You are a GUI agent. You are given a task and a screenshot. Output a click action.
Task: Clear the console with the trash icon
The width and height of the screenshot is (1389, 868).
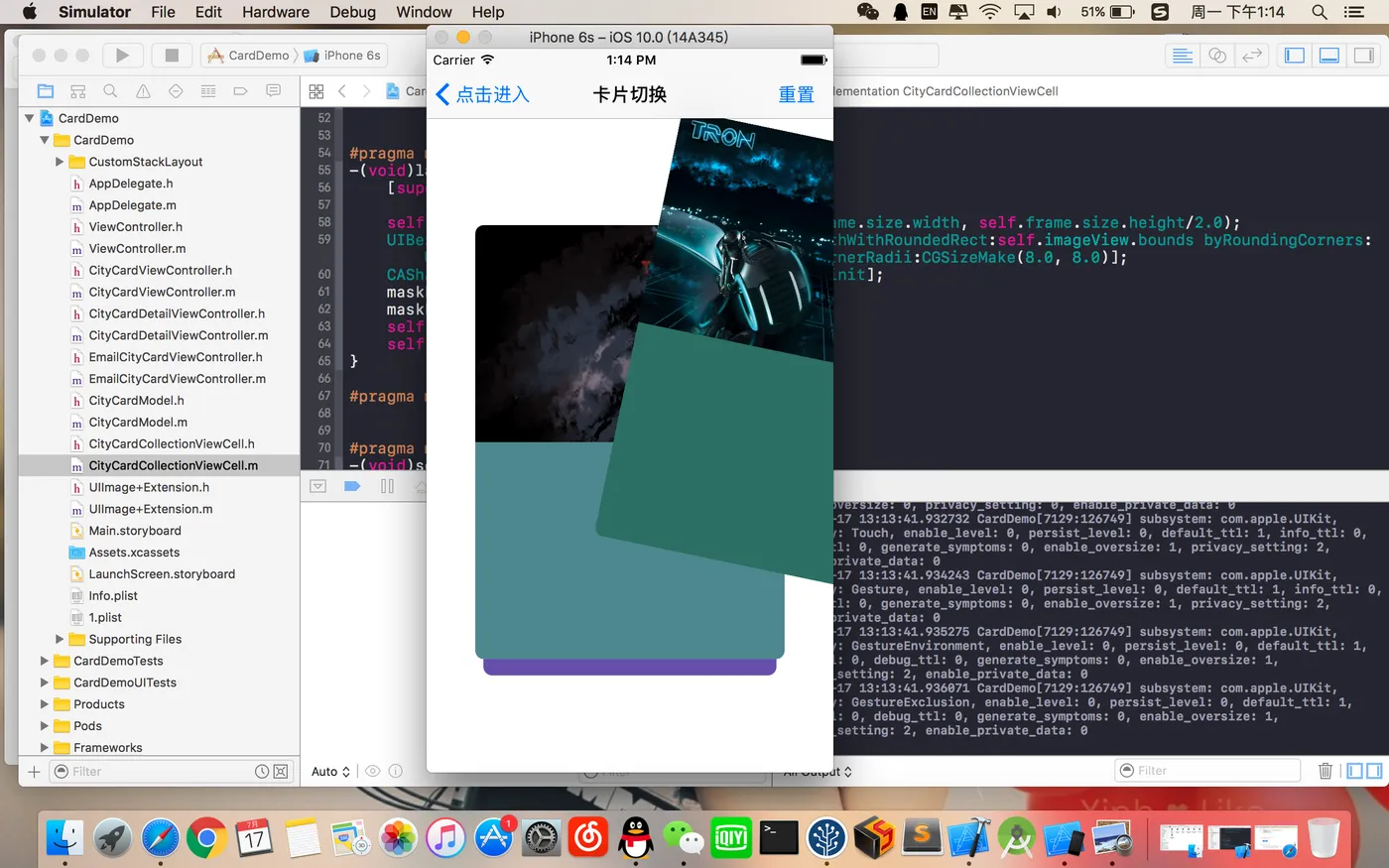point(1325,771)
